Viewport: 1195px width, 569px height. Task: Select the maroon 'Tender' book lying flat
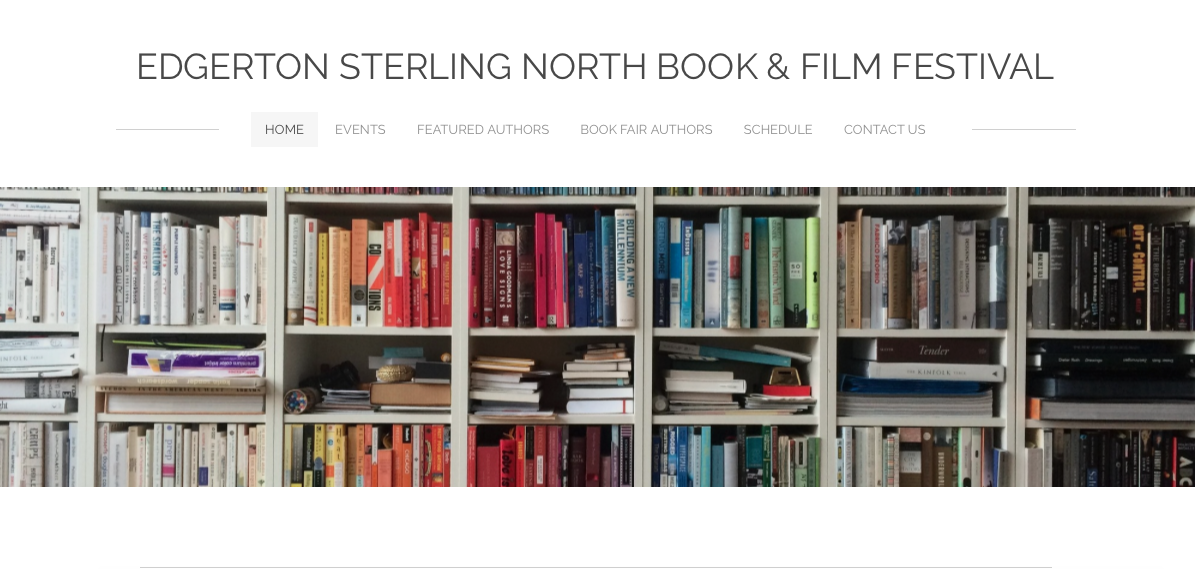pos(933,350)
